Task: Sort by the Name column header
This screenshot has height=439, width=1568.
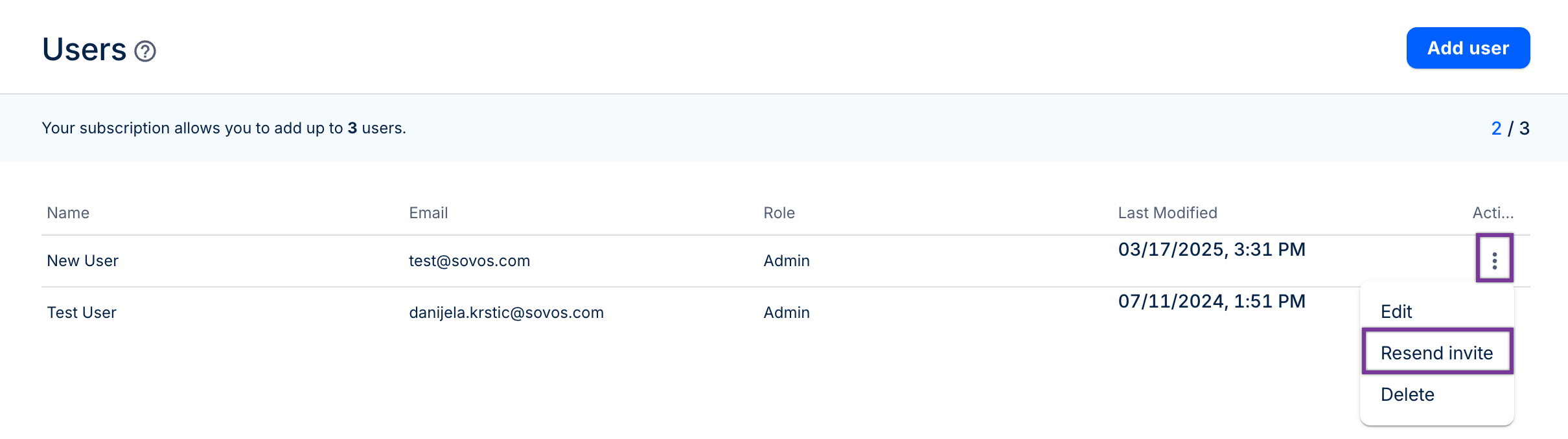Action: tap(68, 213)
